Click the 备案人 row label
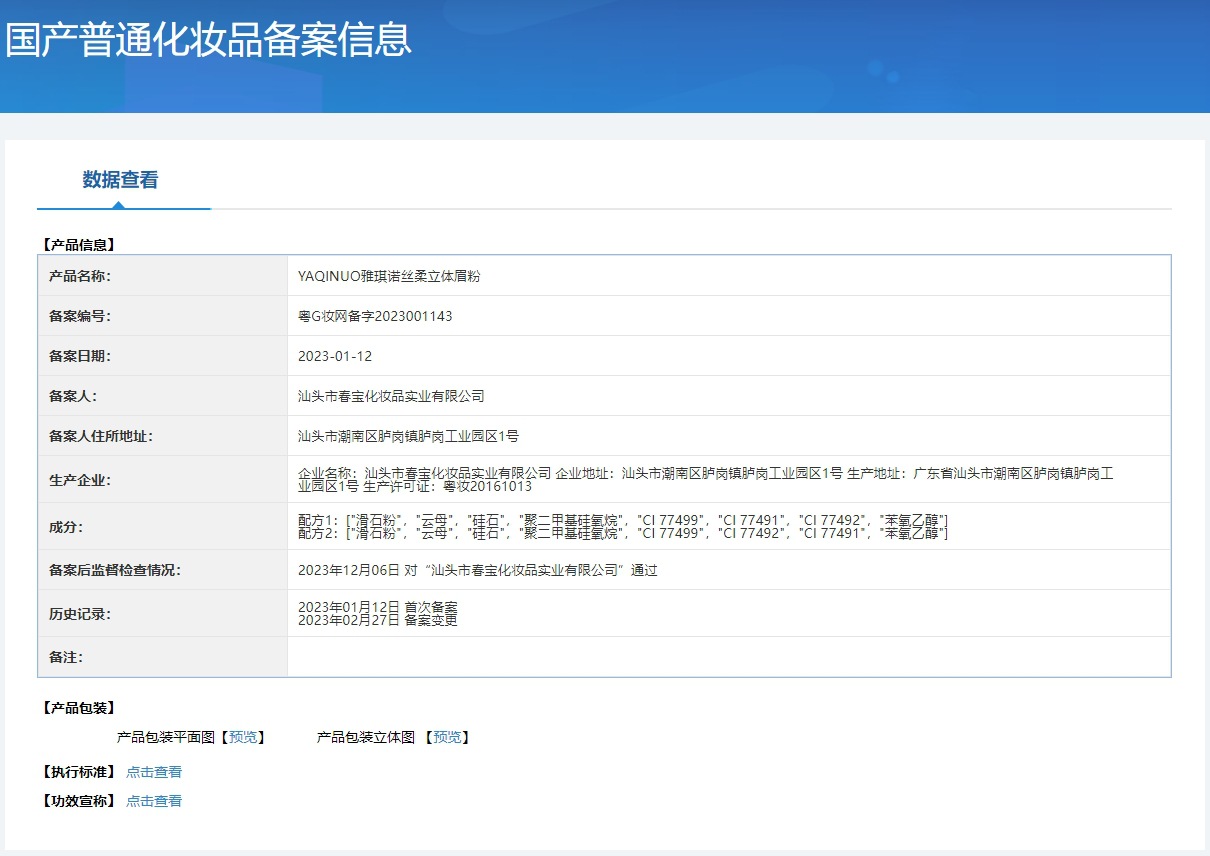Viewport: 1210px width, 856px height. pos(72,396)
